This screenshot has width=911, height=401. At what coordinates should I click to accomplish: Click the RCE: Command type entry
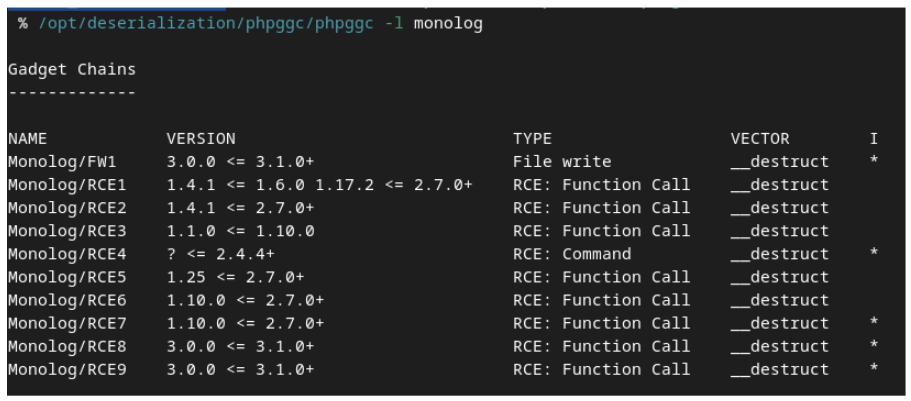pos(572,254)
